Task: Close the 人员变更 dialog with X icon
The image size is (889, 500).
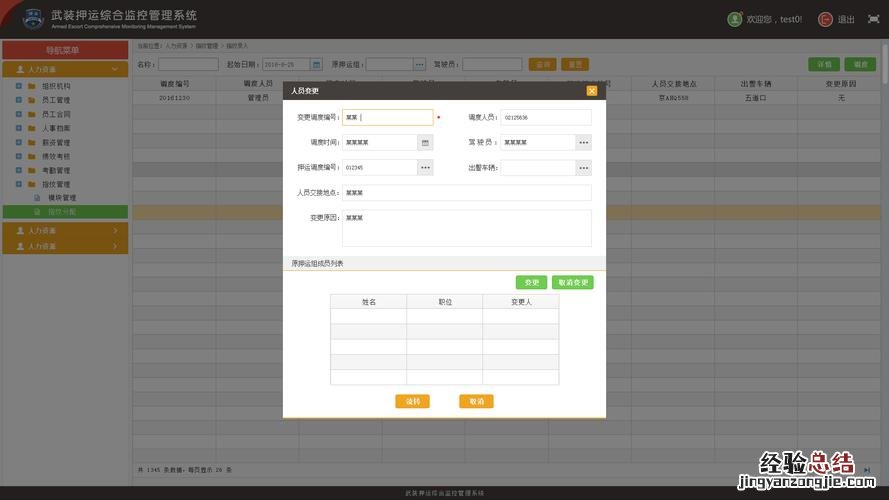Action: point(592,91)
